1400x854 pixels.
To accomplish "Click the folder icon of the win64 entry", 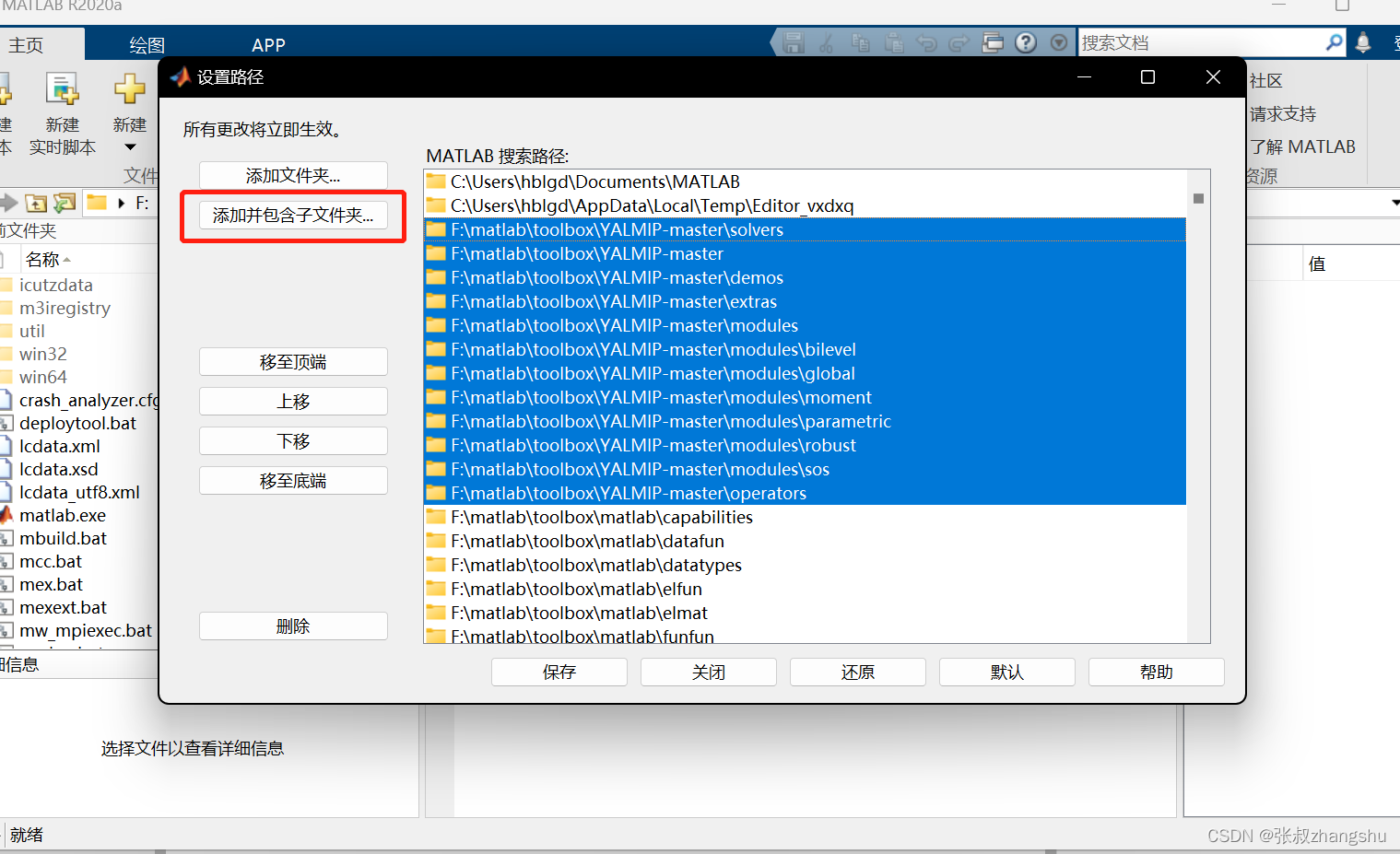I will point(6,377).
